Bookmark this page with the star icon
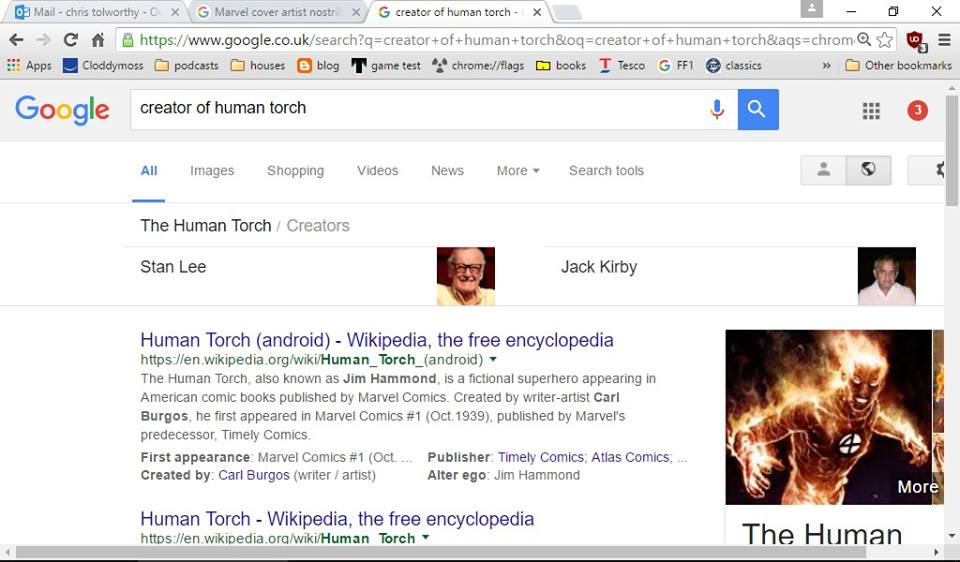The width and height of the screenshot is (960, 562). pyautogui.click(x=884, y=40)
